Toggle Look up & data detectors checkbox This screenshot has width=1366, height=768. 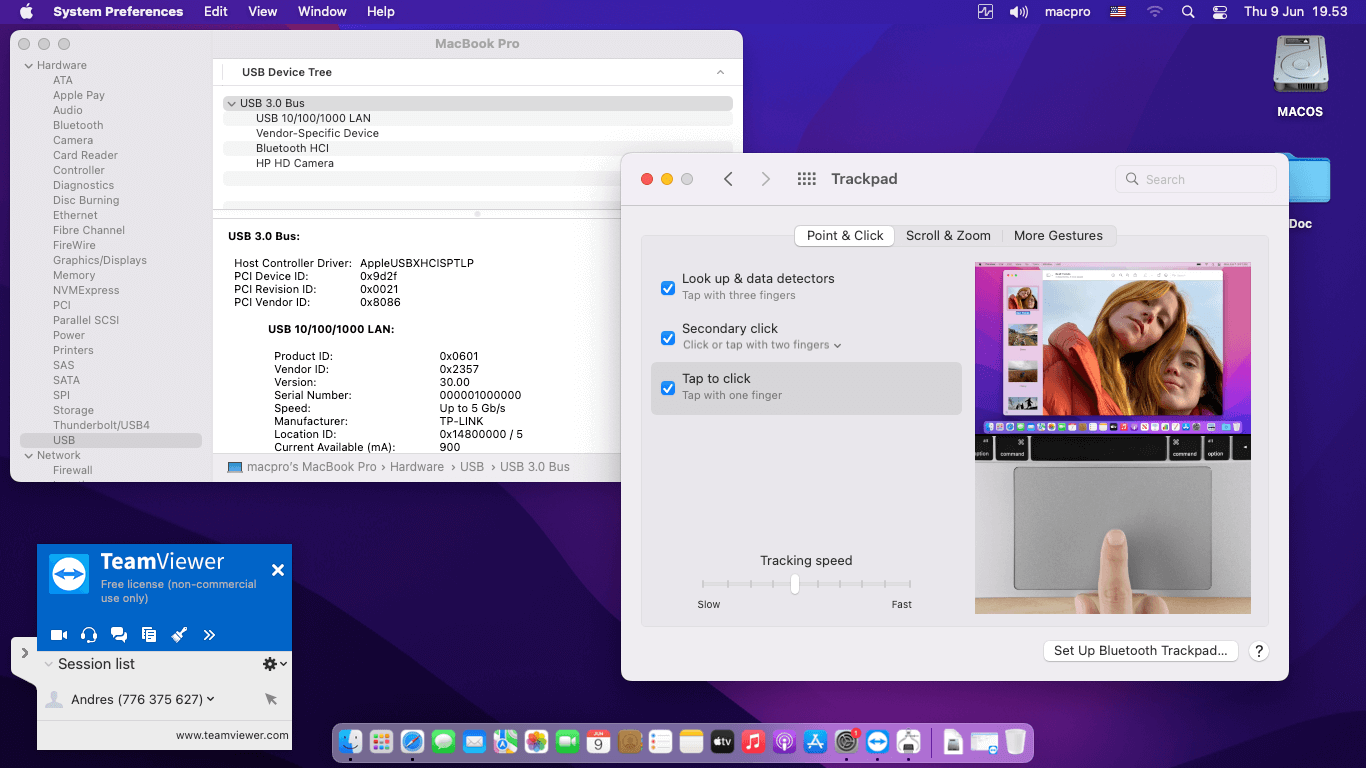click(668, 288)
